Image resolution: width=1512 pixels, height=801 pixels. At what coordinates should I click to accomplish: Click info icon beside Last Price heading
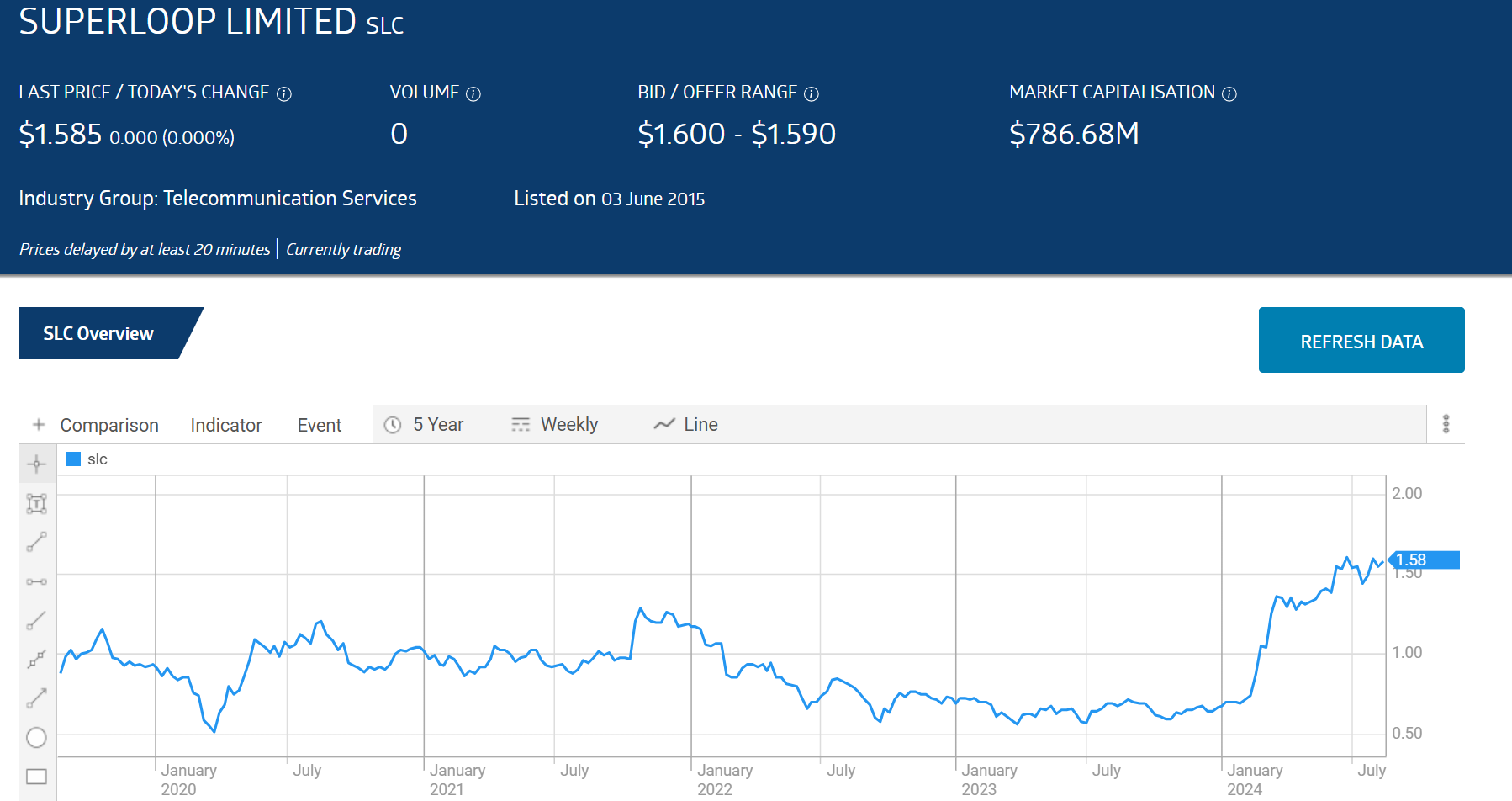(284, 93)
